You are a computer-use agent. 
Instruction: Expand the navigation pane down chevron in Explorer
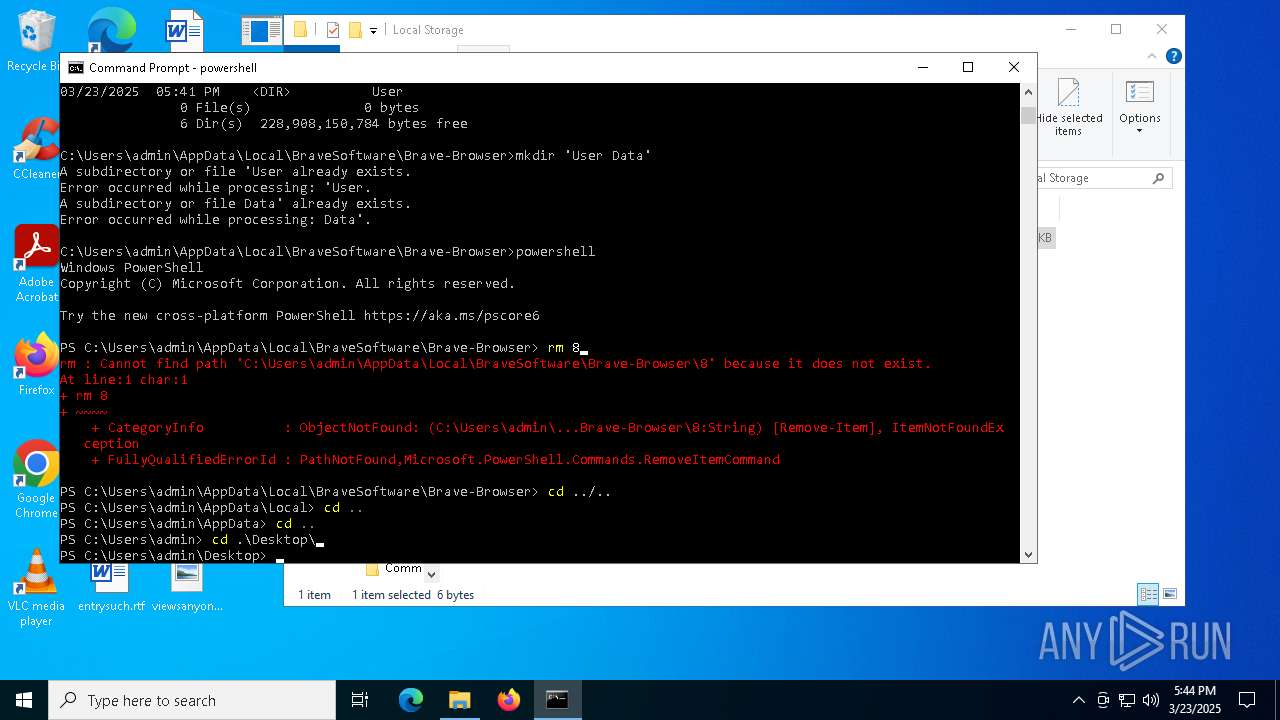click(432, 574)
